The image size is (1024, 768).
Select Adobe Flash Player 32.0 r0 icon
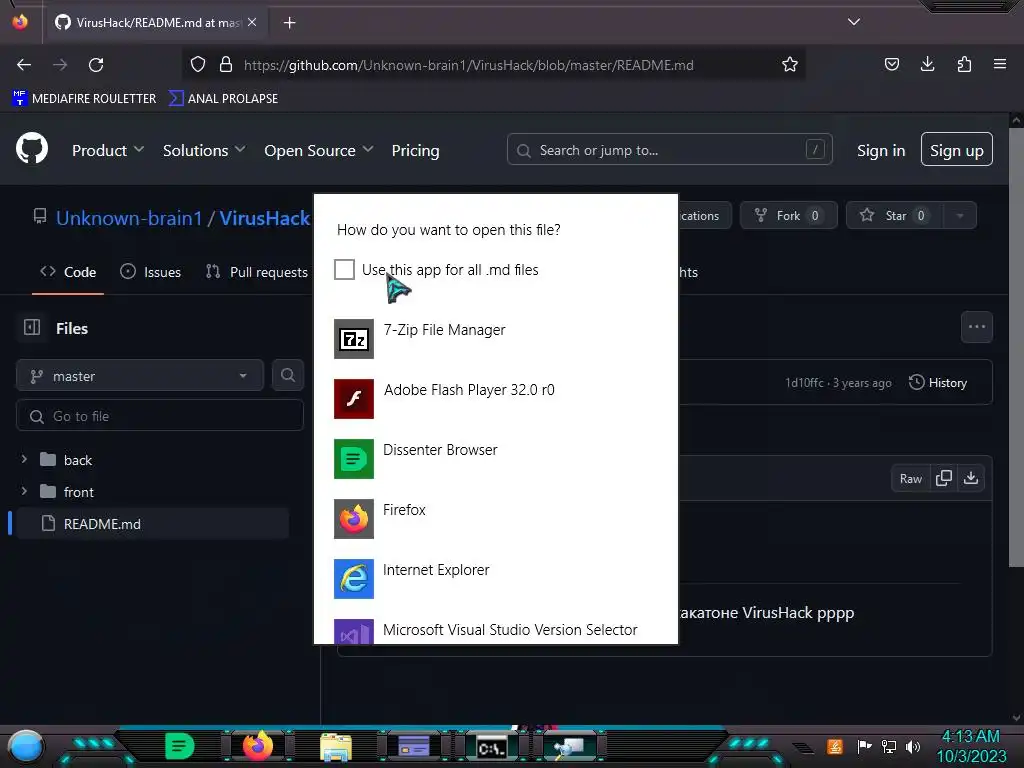(353, 398)
